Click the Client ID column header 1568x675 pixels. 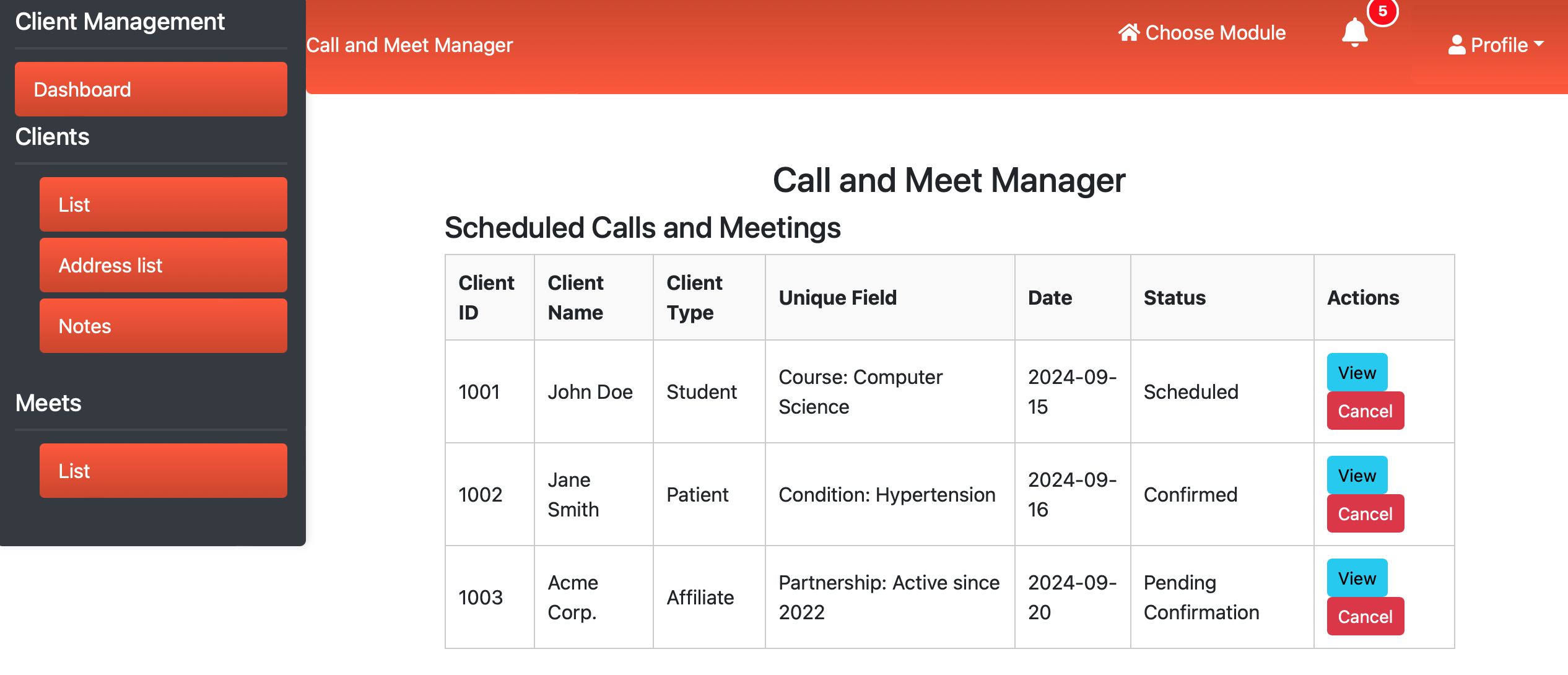pyautogui.click(x=486, y=297)
